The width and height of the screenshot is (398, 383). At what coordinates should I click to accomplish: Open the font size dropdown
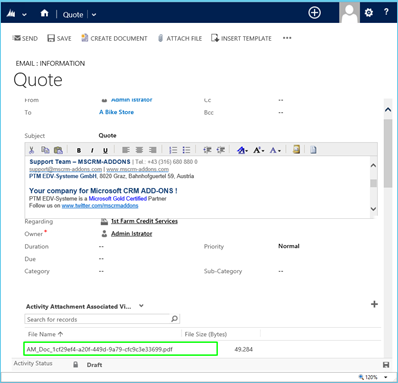pyautogui.click(x=259, y=150)
